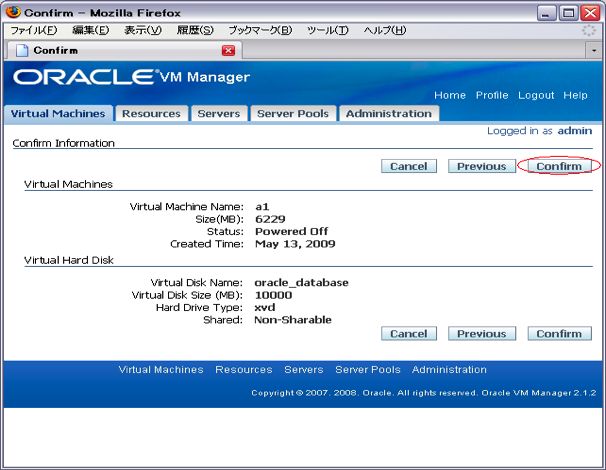Viewport: 606px width, 470px height.
Task: Open the Profile link
Action: (492, 95)
